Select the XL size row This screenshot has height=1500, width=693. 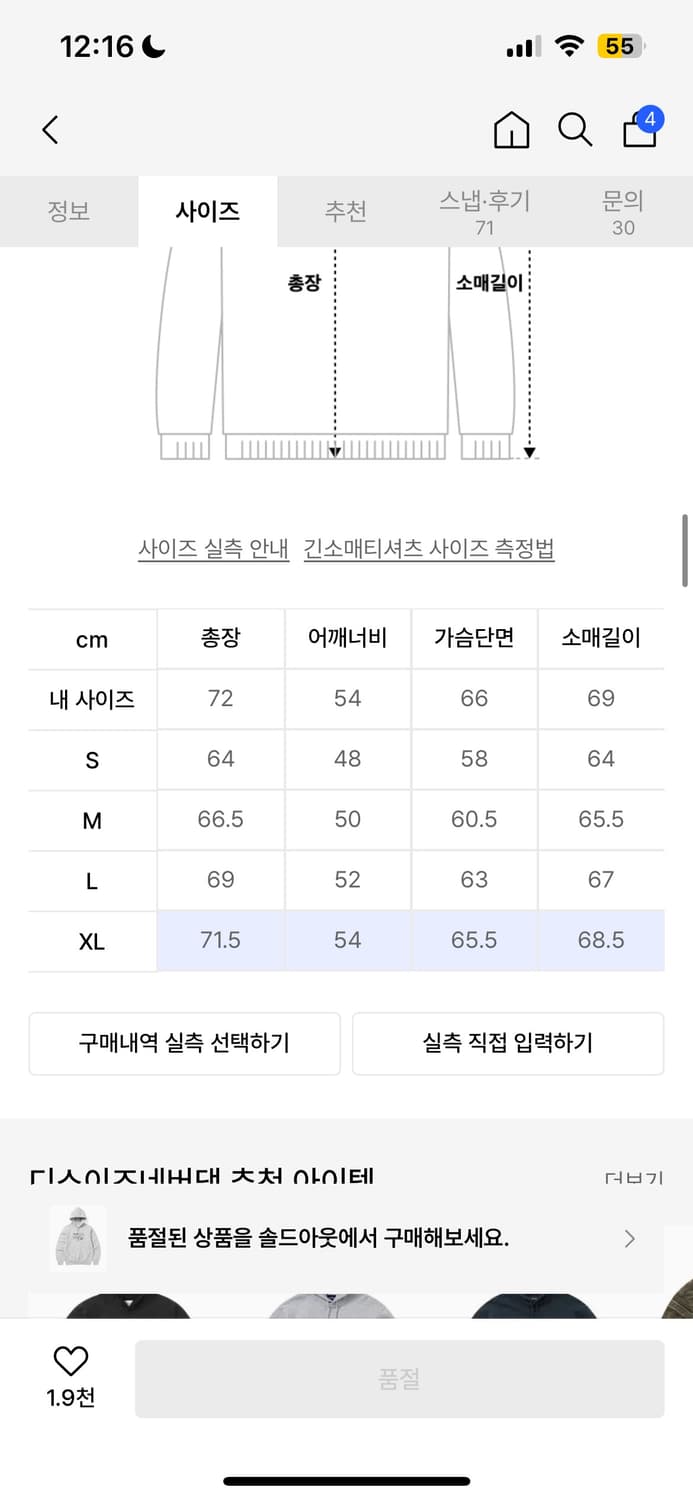coord(346,941)
